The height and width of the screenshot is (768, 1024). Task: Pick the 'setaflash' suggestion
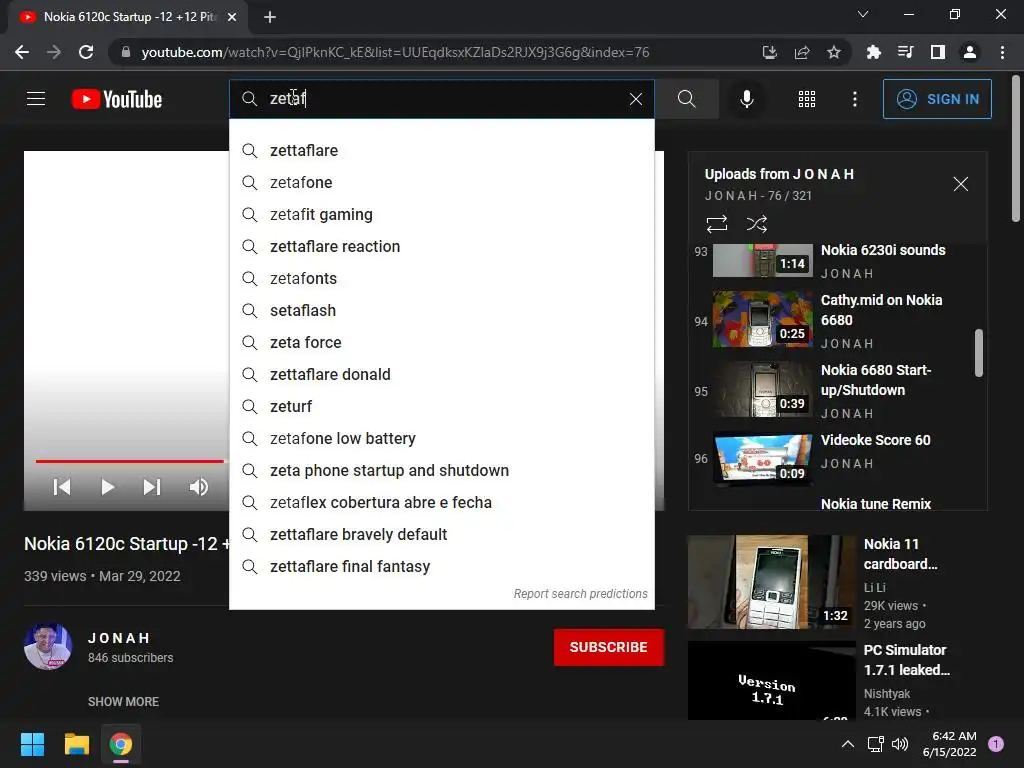click(x=441, y=311)
